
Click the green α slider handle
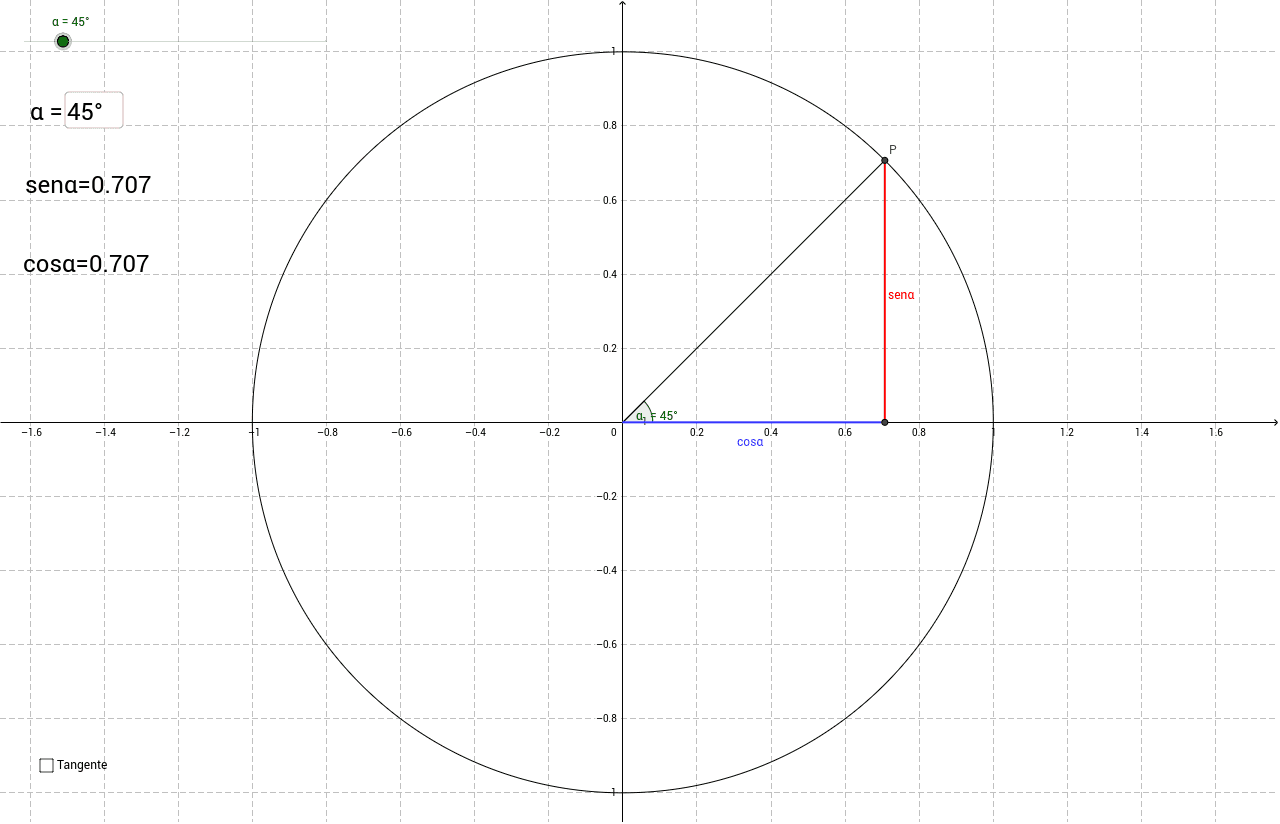(x=63, y=41)
